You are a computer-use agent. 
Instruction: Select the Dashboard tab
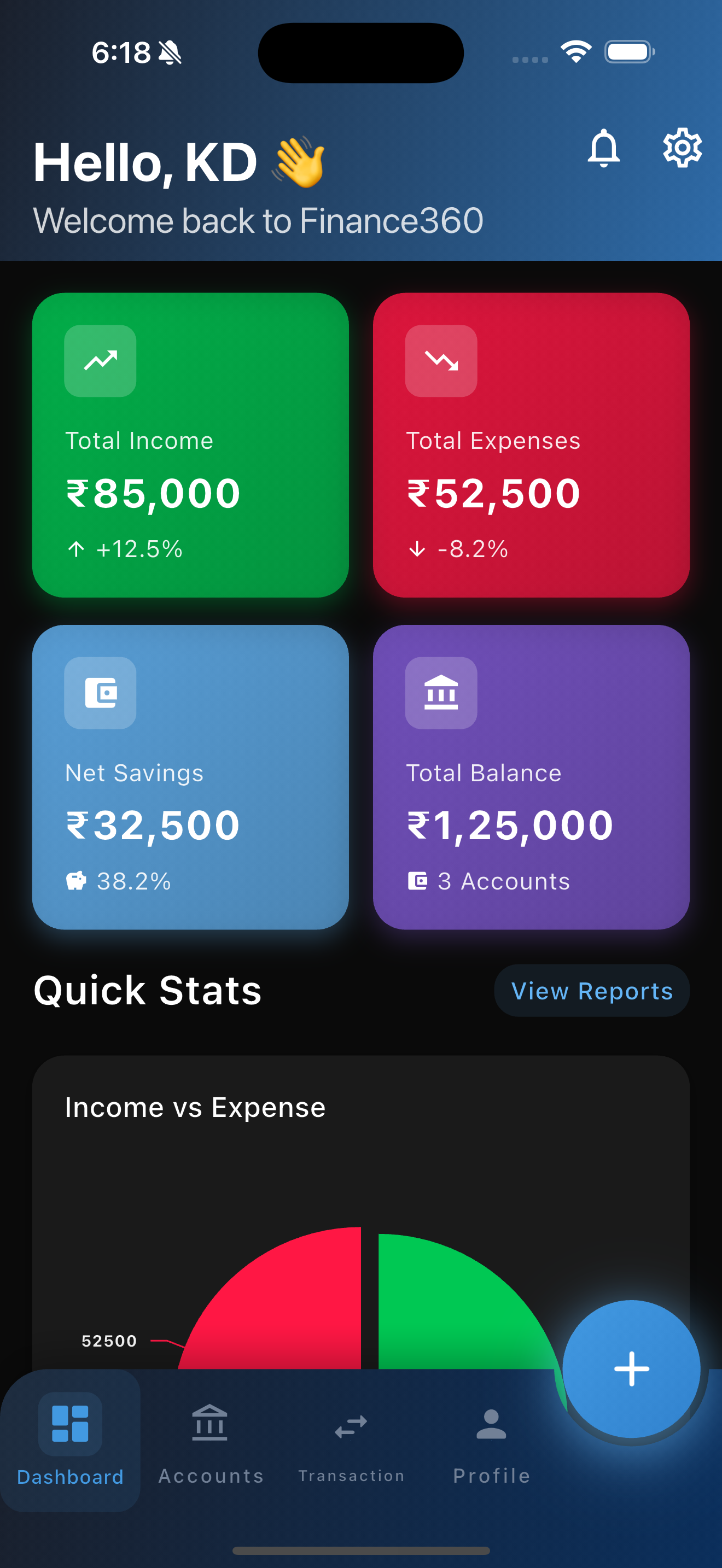70,1441
